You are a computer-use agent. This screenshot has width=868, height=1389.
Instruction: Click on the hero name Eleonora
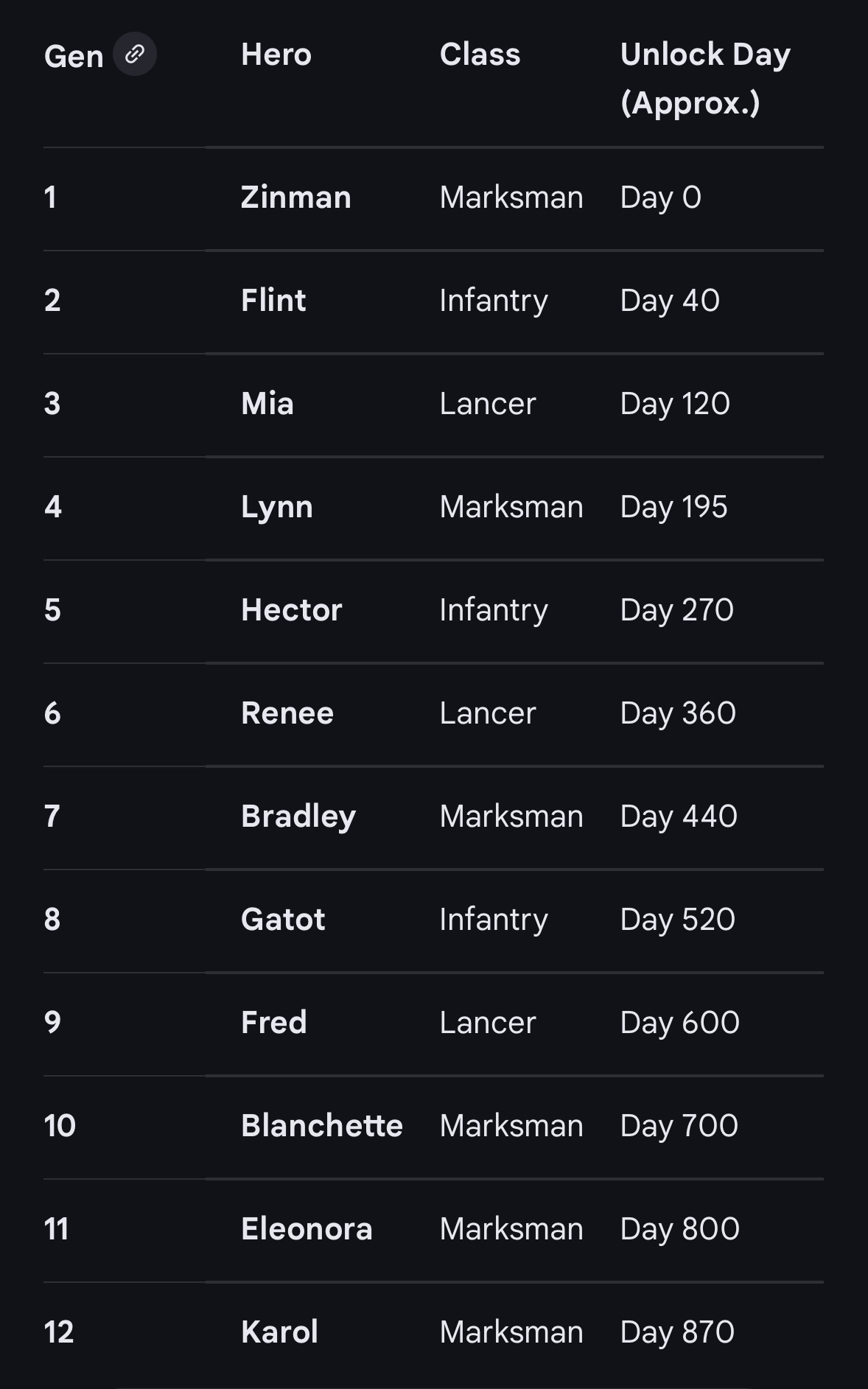pyautogui.click(x=307, y=1229)
